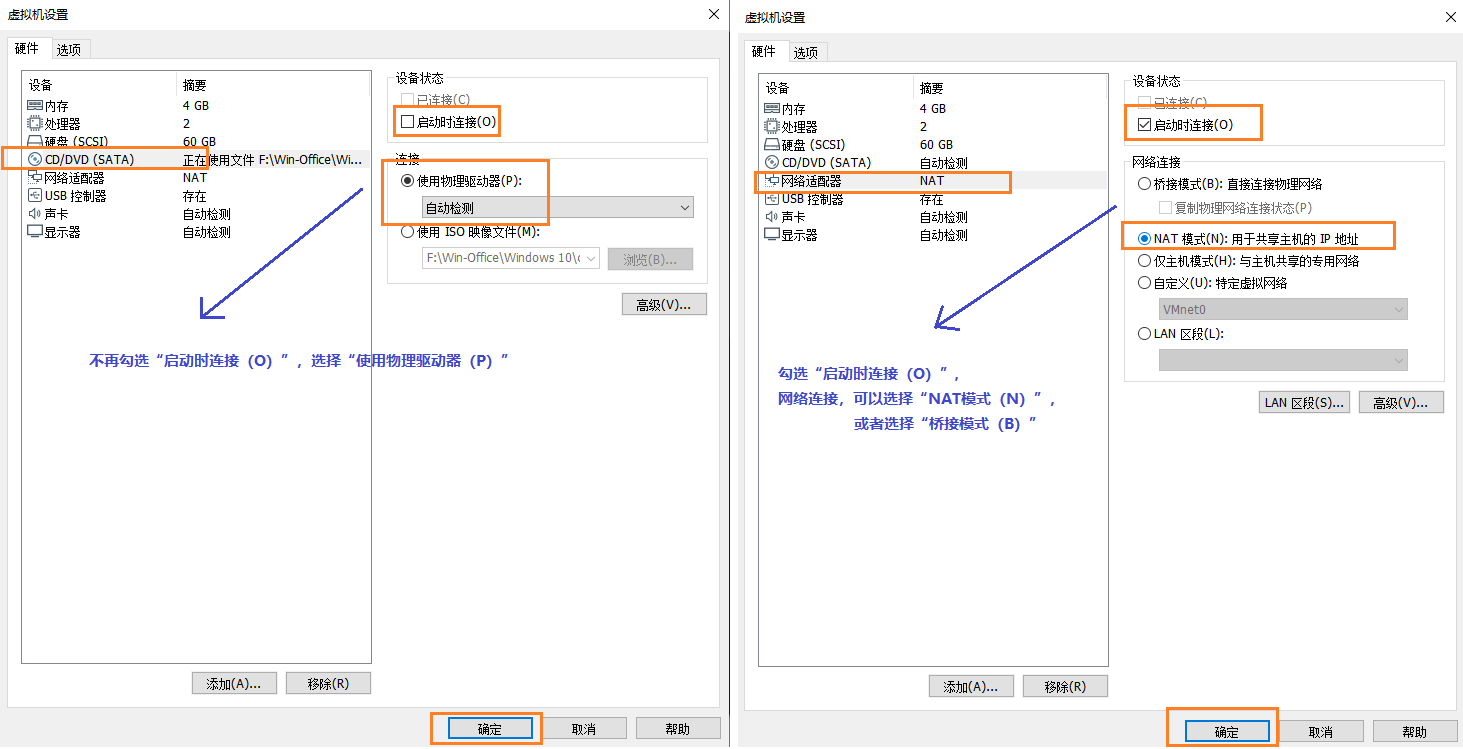Image resolution: width=1463 pixels, height=749 pixels.
Task: Click the display icon in left window
Action: click(x=35, y=231)
